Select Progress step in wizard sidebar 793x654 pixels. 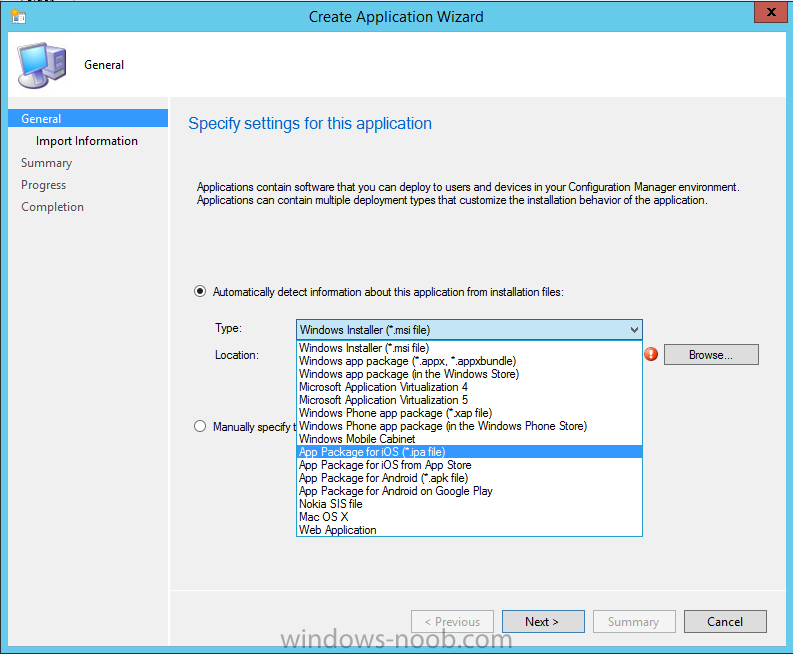point(43,185)
